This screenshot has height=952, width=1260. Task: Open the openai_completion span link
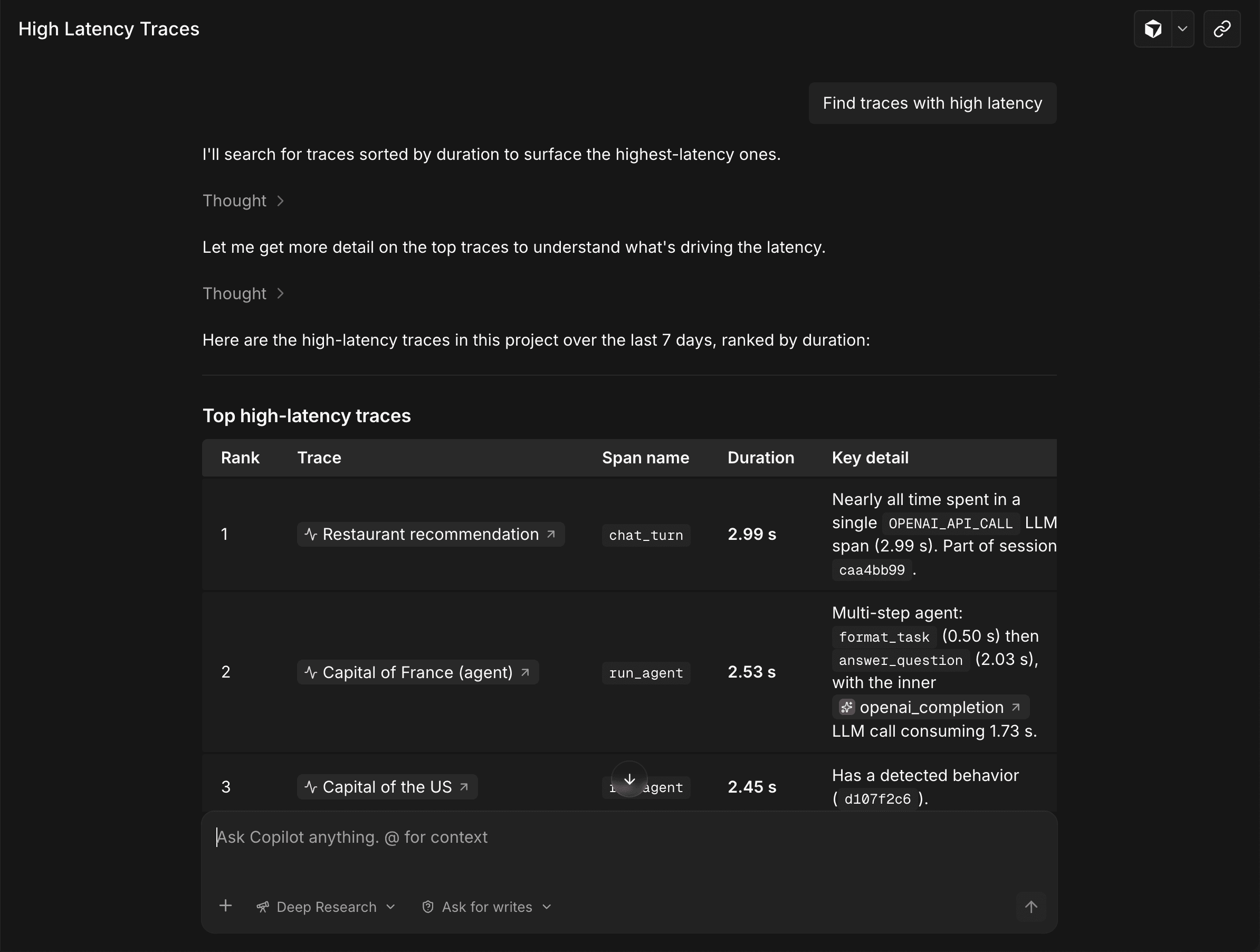click(931, 707)
